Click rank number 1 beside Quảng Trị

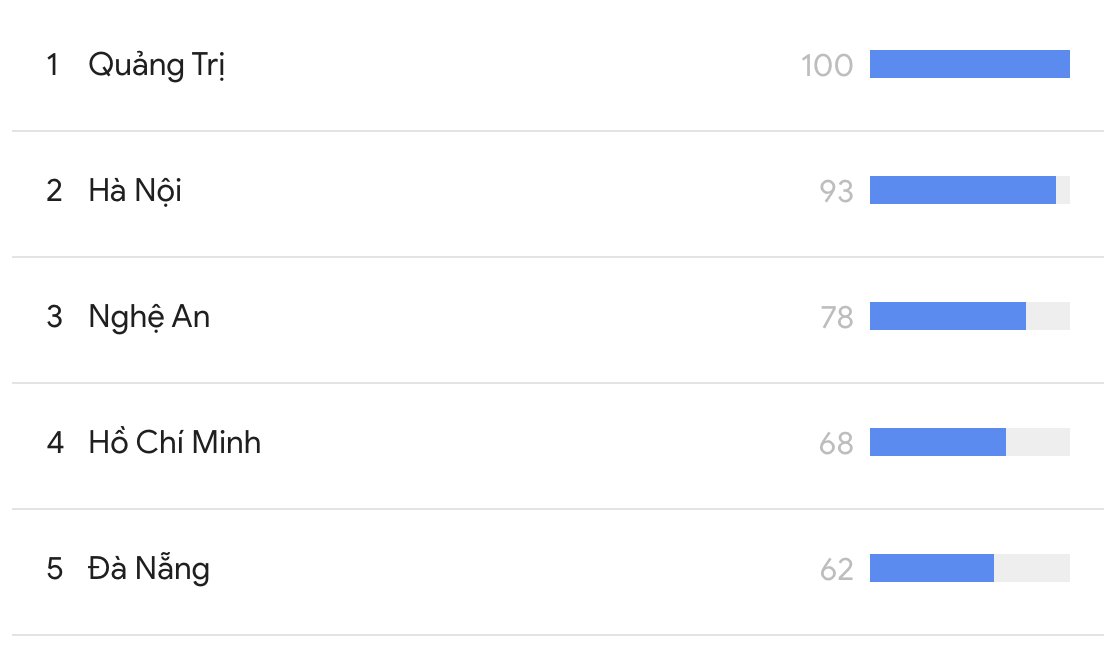pyautogui.click(x=53, y=65)
